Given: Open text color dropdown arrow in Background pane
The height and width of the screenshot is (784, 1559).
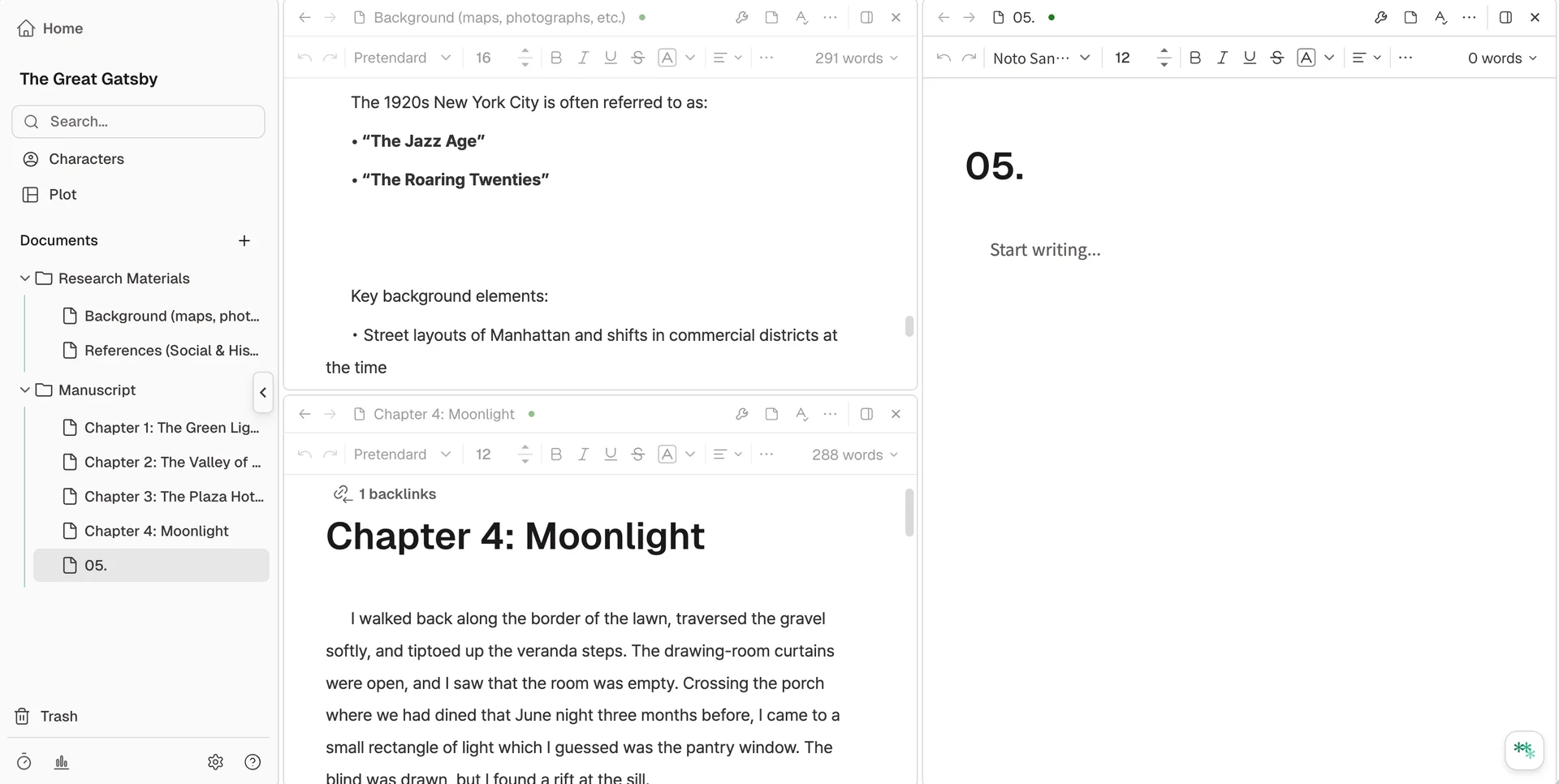Looking at the screenshot, I should click(690, 58).
